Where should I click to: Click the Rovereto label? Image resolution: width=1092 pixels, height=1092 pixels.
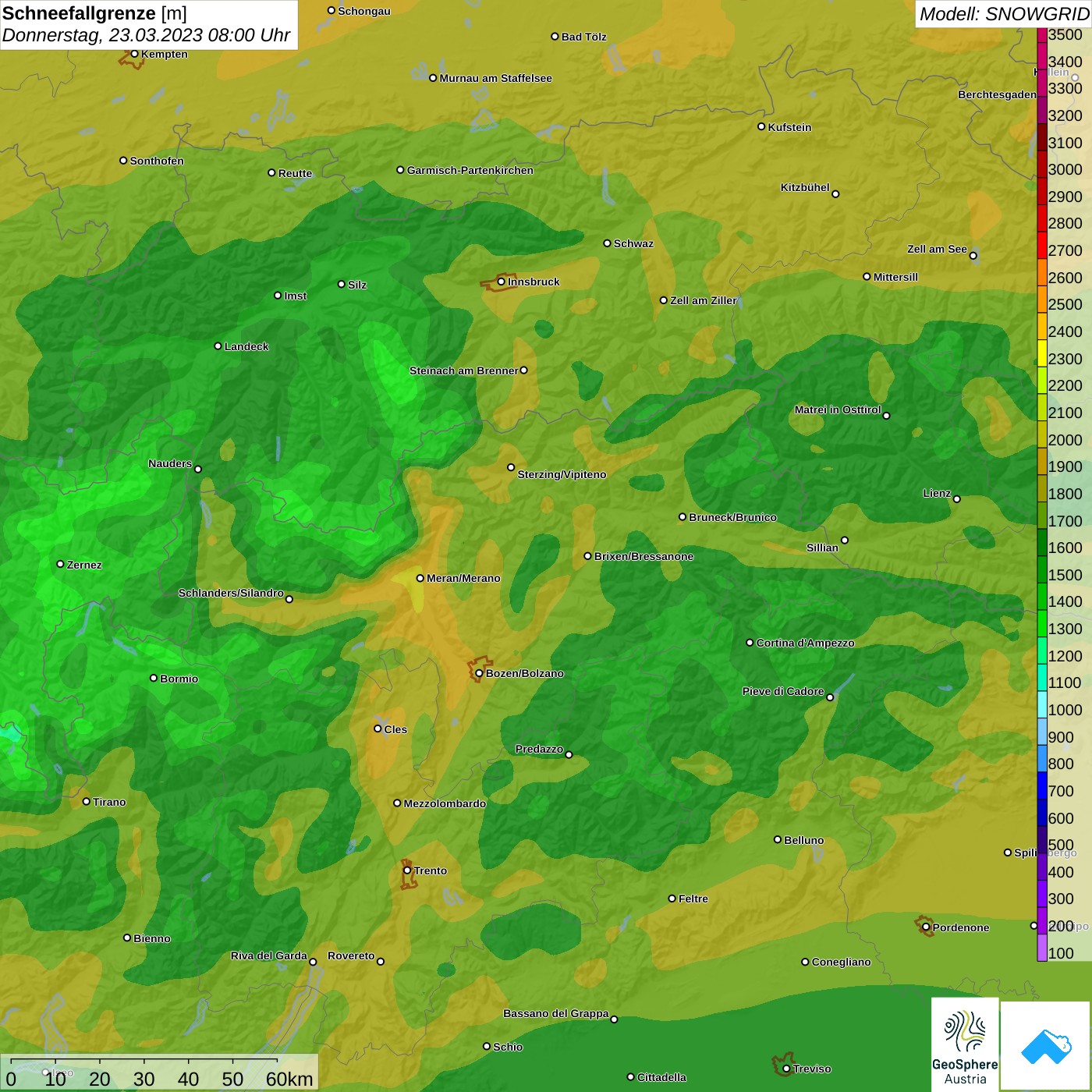click(351, 955)
